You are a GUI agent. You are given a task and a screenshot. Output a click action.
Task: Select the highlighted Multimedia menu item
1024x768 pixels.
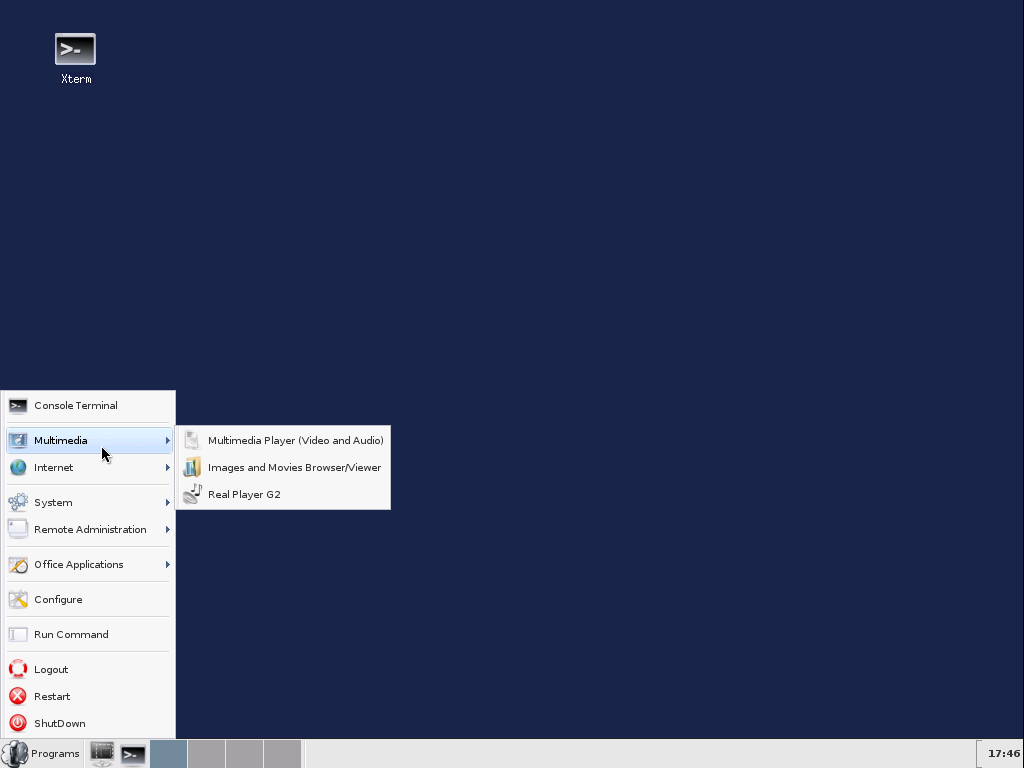pyautogui.click(x=61, y=440)
